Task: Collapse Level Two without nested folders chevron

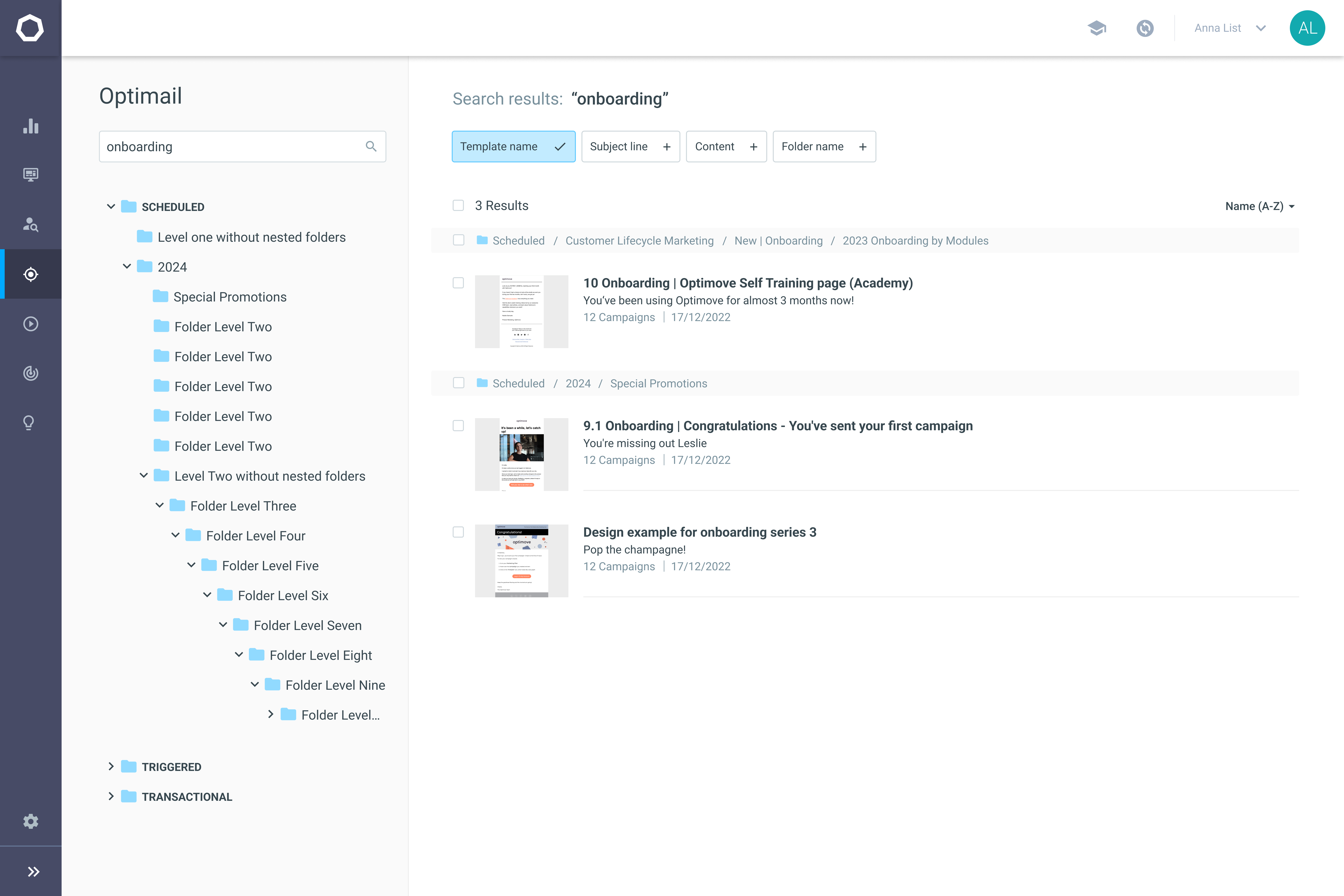Action: click(x=144, y=476)
